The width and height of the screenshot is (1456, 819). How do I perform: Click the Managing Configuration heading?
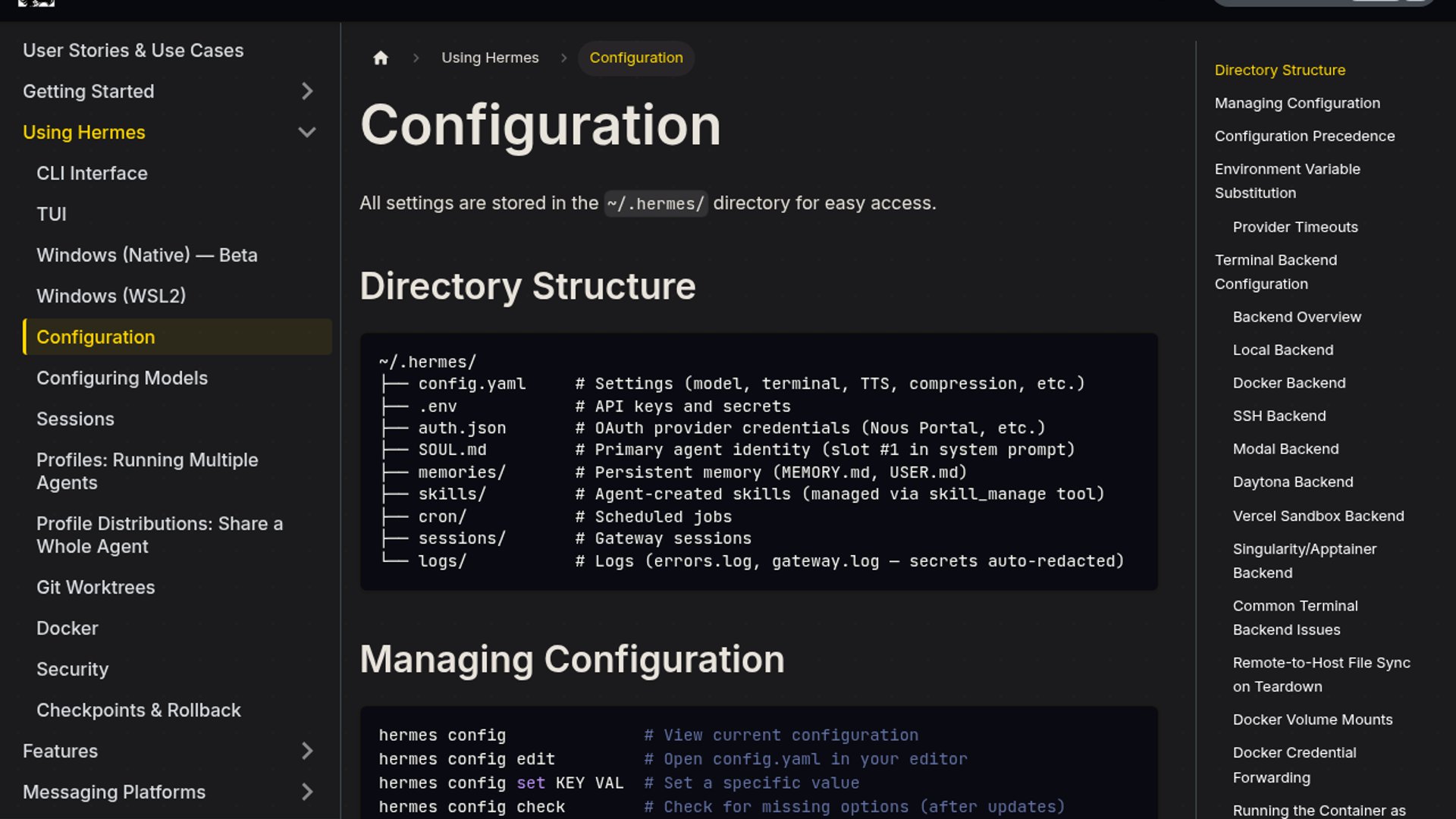click(x=573, y=659)
